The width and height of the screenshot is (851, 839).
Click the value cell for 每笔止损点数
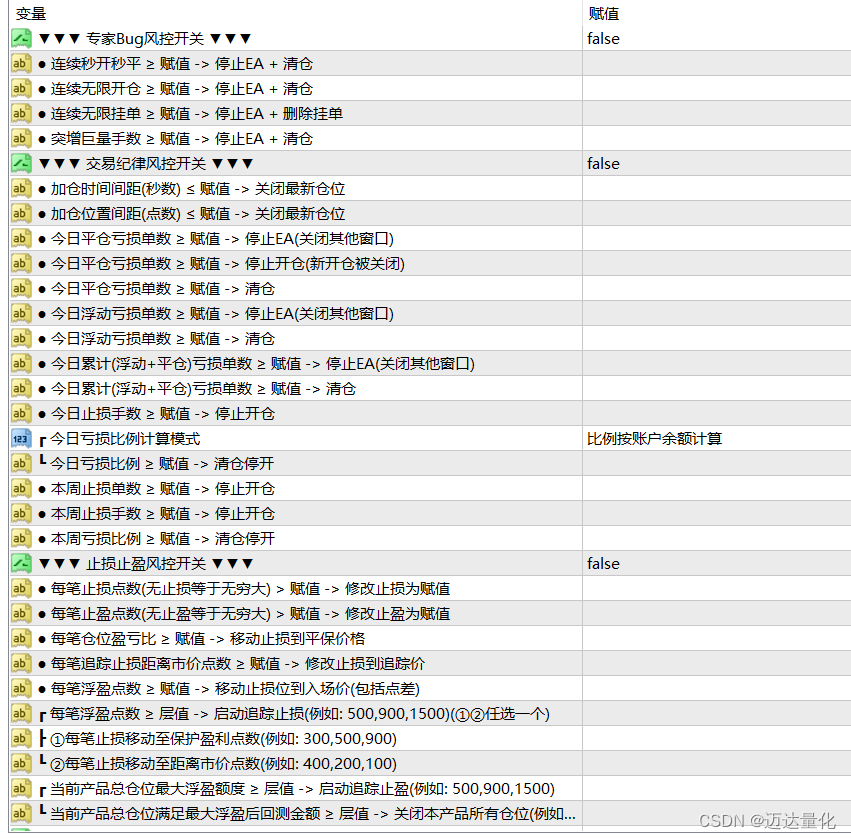[716, 588]
